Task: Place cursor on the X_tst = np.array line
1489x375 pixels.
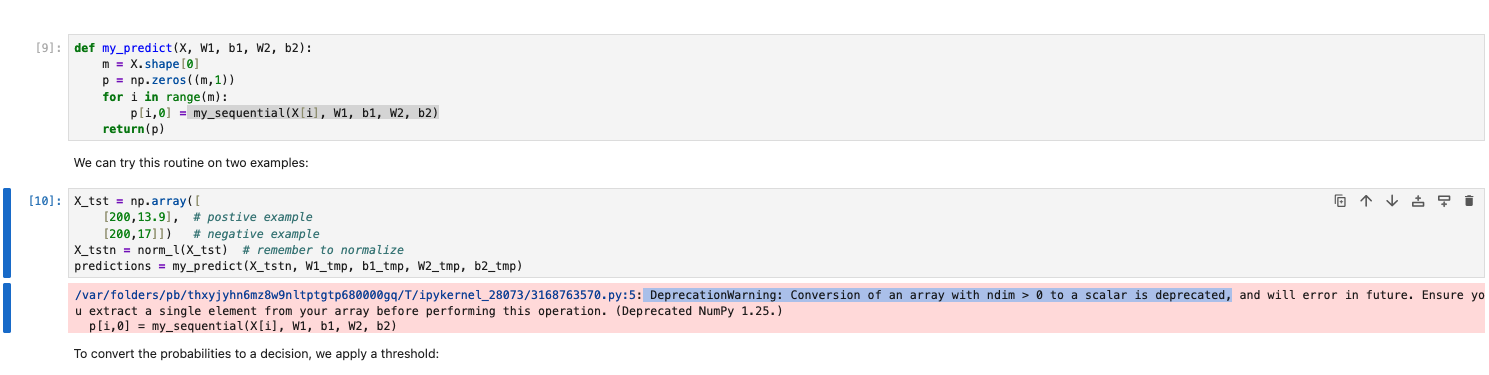Action: pos(138,201)
